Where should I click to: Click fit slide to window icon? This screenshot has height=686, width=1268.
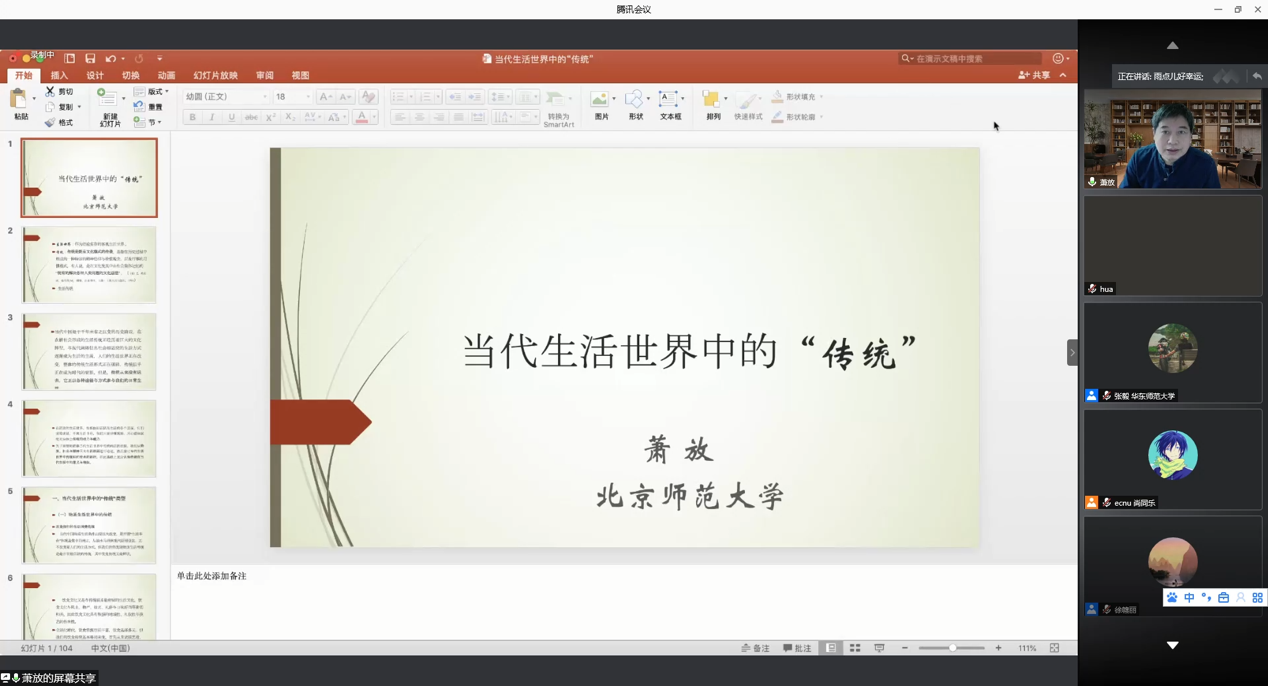pos(1054,648)
